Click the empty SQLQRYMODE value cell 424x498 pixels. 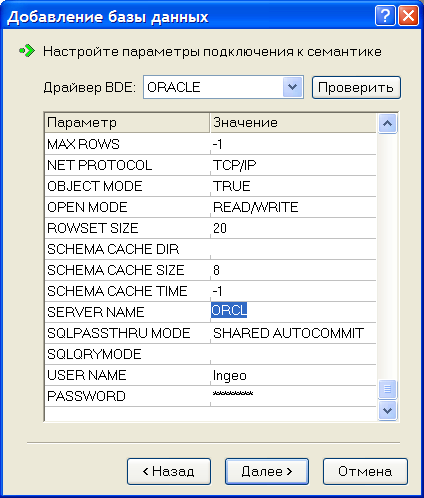pyautogui.click(x=293, y=354)
